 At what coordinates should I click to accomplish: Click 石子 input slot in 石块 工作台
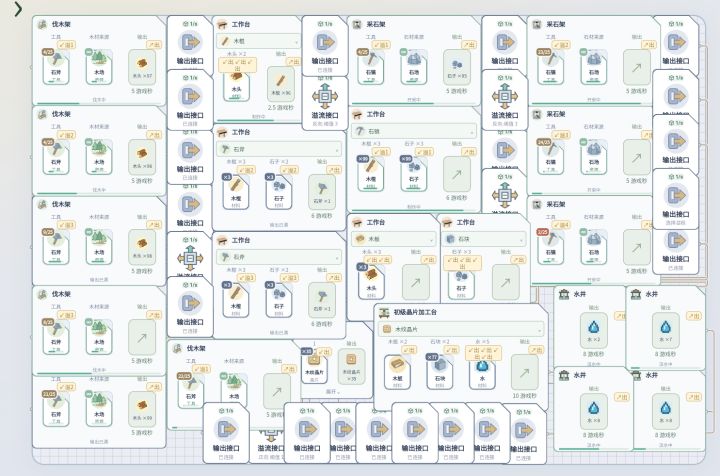[461, 285]
